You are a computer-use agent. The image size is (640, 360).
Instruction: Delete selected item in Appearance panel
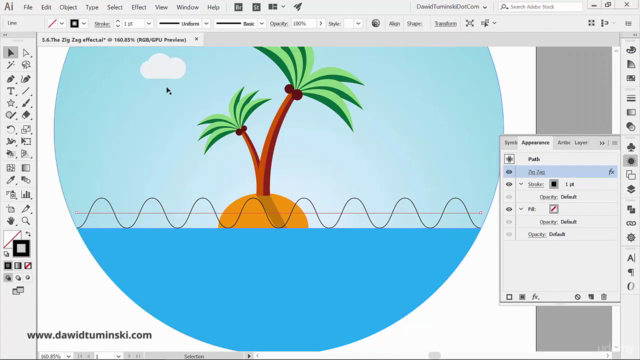point(604,297)
